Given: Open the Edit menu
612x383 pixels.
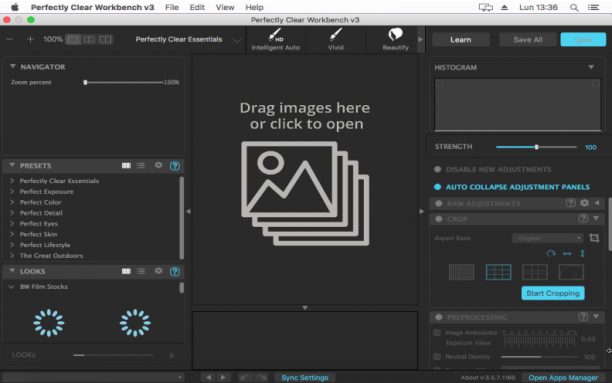Looking at the screenshot, I should pyautogui.click(x=197, y=7).
